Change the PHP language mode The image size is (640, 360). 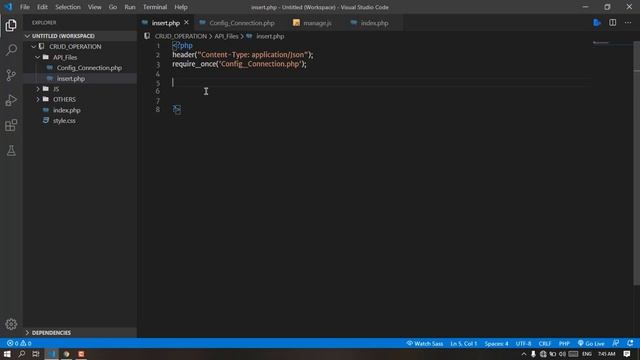click(564, 343)
